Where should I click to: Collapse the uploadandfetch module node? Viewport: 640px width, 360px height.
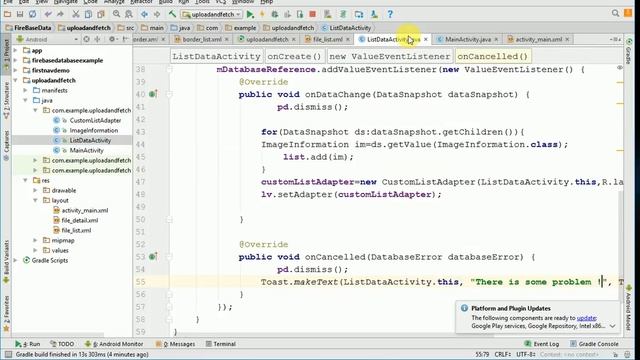[x=16, y=80]
